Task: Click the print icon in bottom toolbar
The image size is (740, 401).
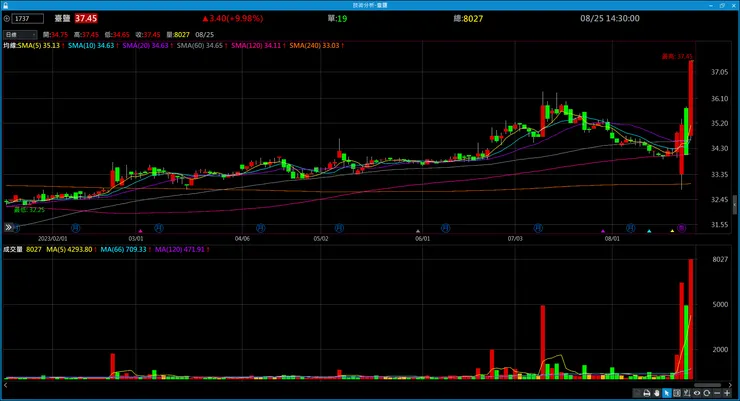Action: [647, 393]
